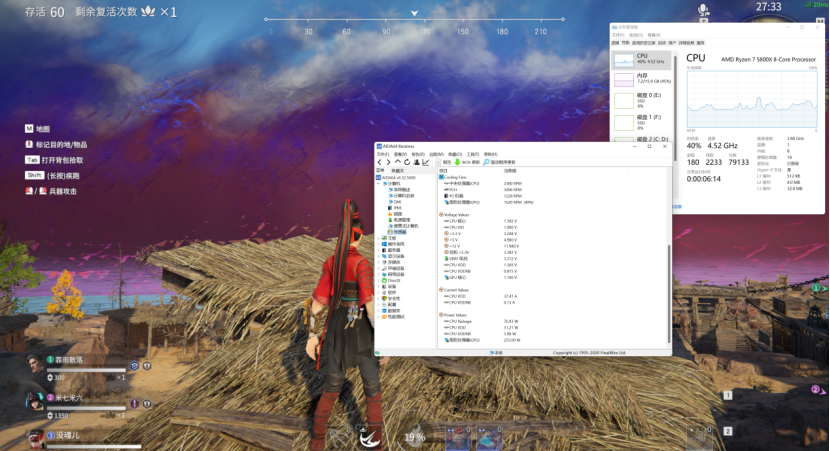This screenshot has height=451, width=830.
Task: Open the AIDA64 user management icon
Action: coord(417,162)
